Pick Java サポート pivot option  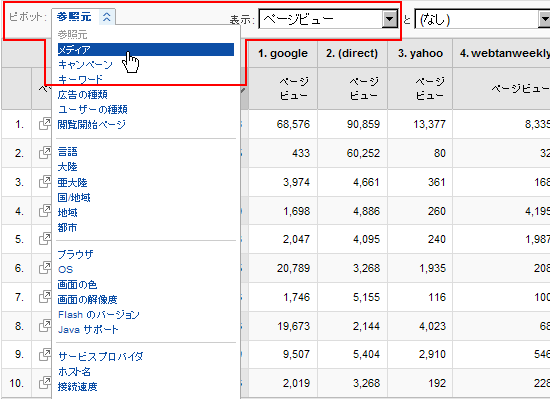88,330
